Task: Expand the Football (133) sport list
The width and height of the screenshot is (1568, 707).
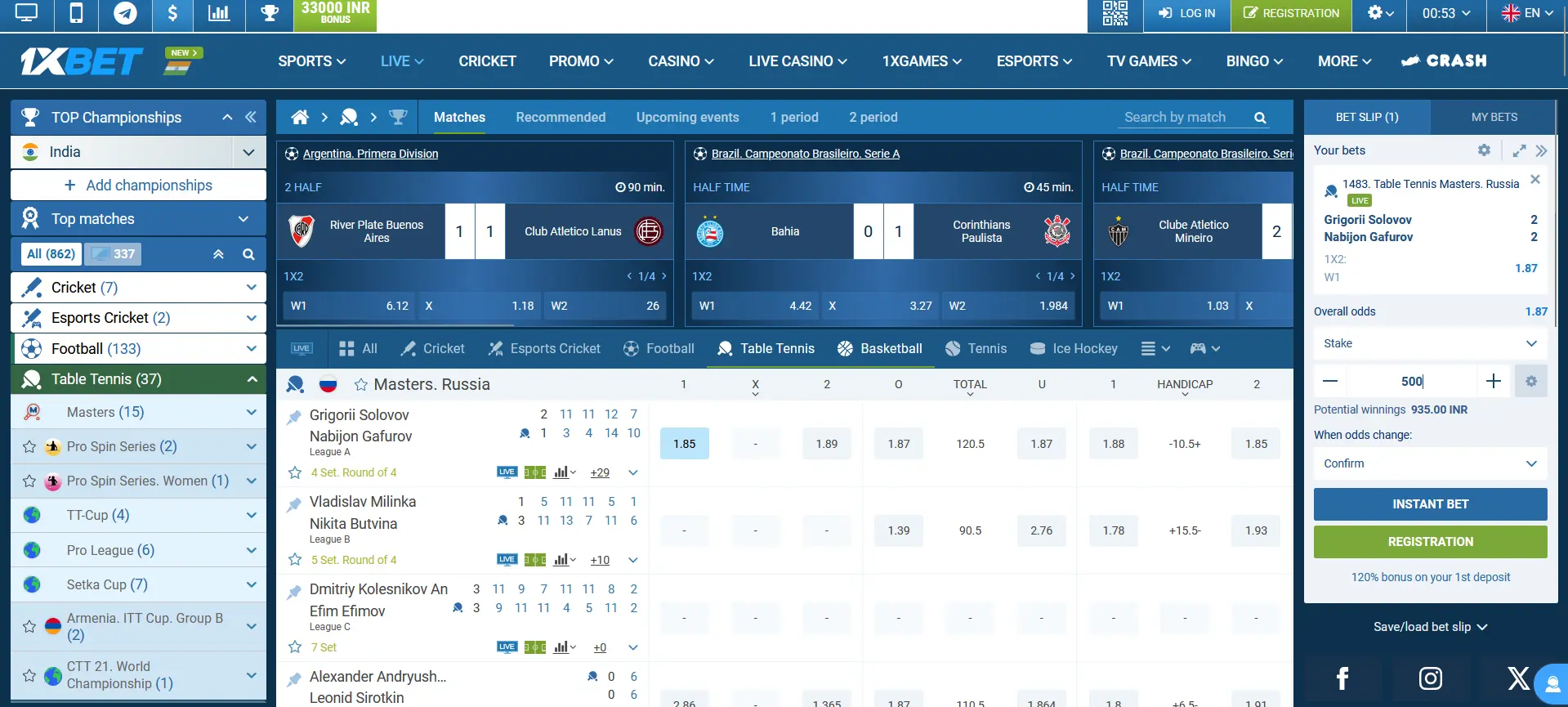Action: (x=251, y=349)
